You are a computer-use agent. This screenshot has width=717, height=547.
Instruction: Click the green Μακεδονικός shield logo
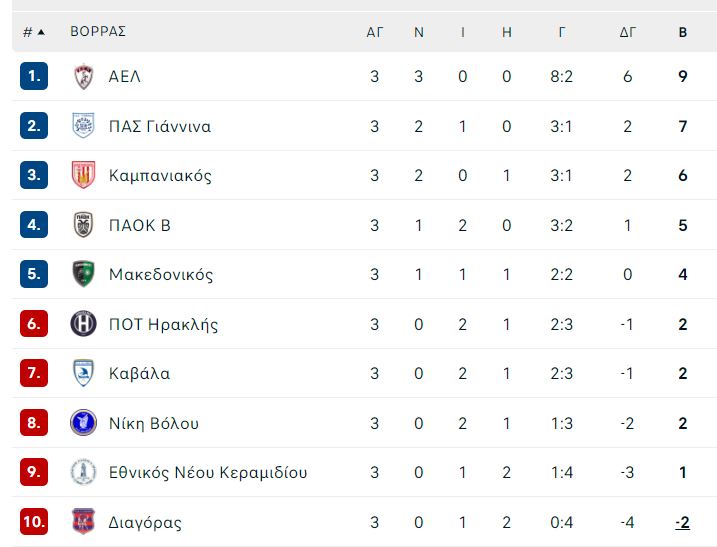(x=84, y=274)
